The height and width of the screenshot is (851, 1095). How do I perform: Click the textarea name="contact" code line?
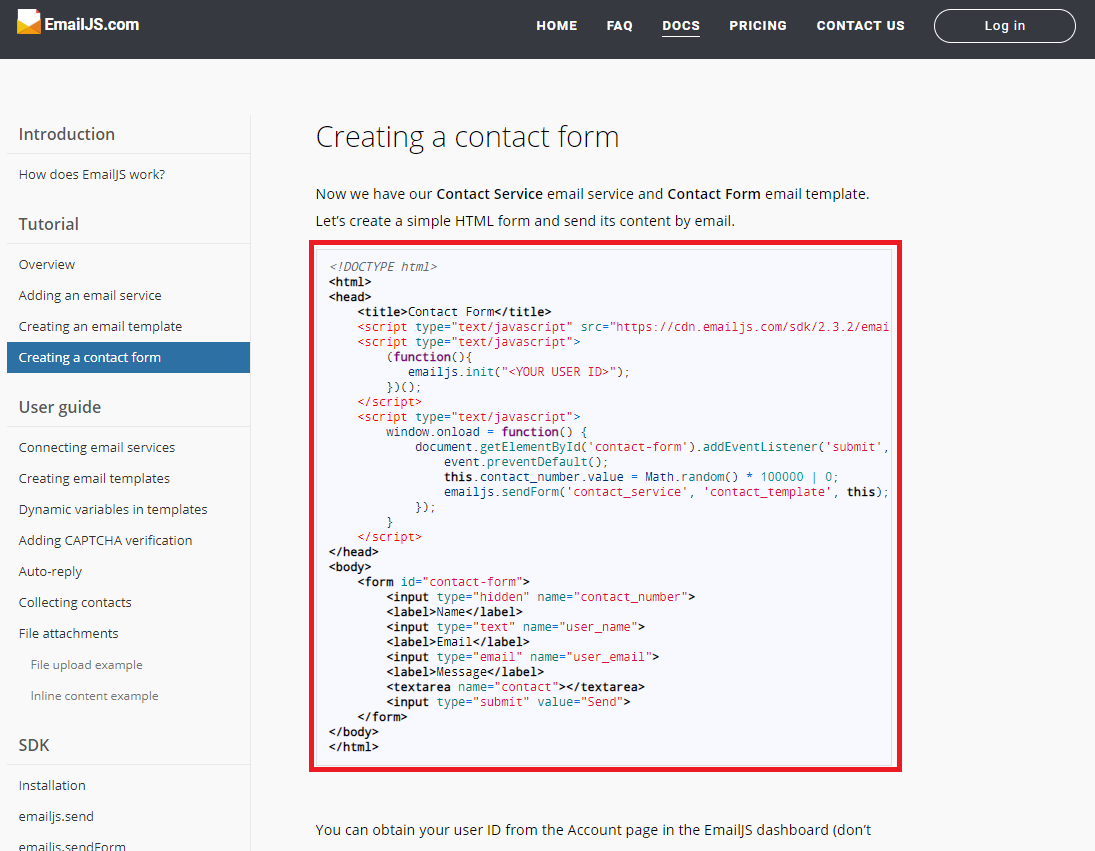click(515, 687)
